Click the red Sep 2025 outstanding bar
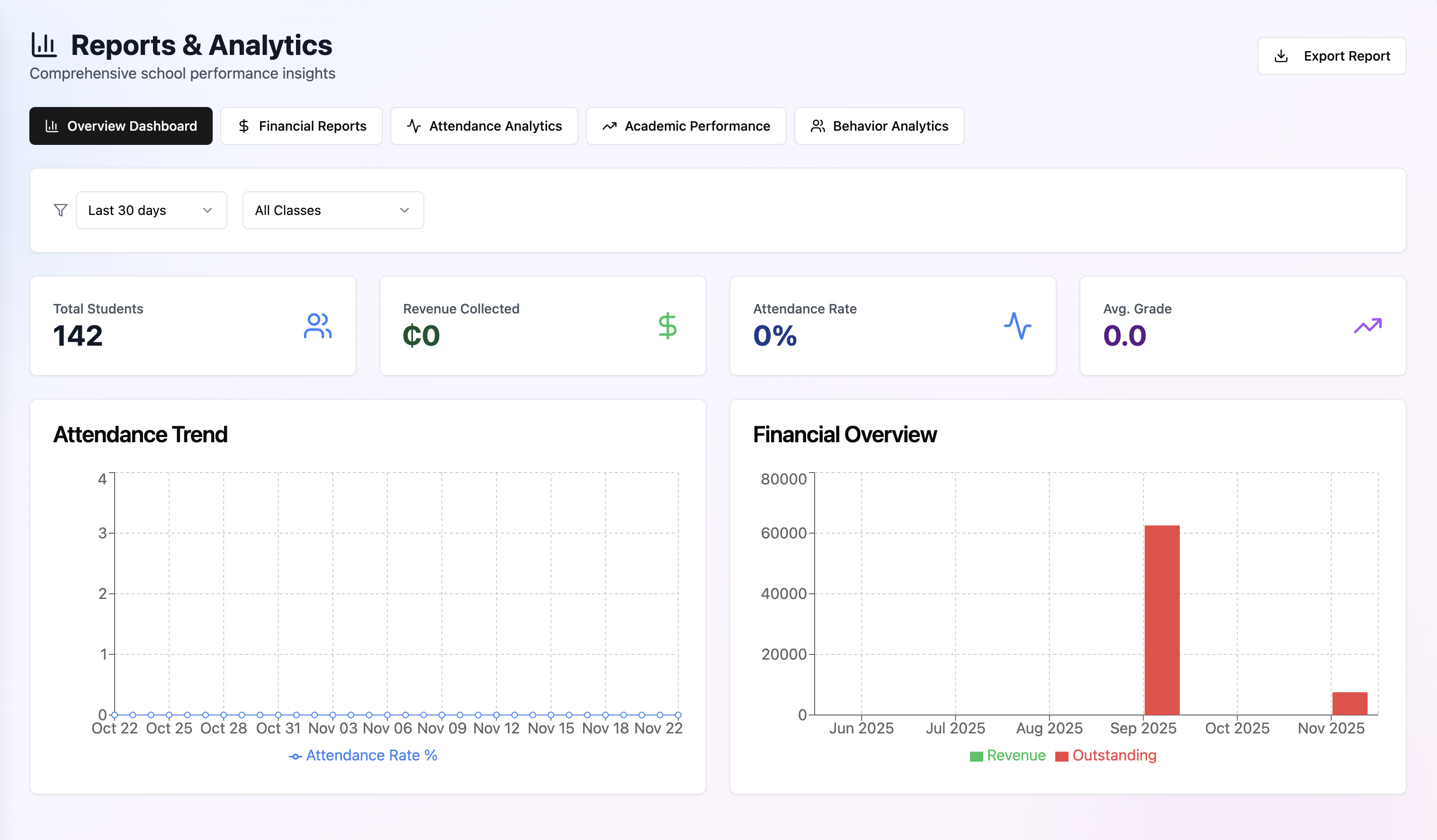This screenshot has width=1437, height=840. pos(1161,620)
